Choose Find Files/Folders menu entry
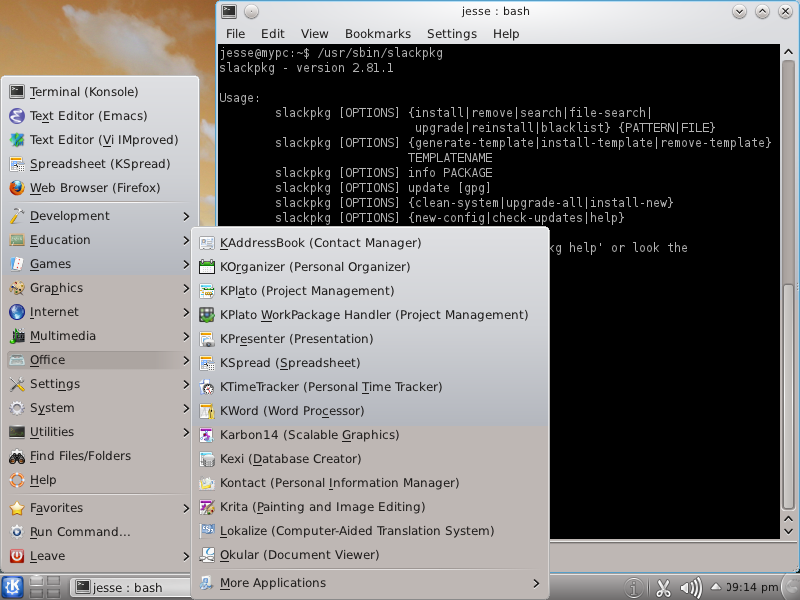This screenshot has width=800, height=600. click(80, 456)
